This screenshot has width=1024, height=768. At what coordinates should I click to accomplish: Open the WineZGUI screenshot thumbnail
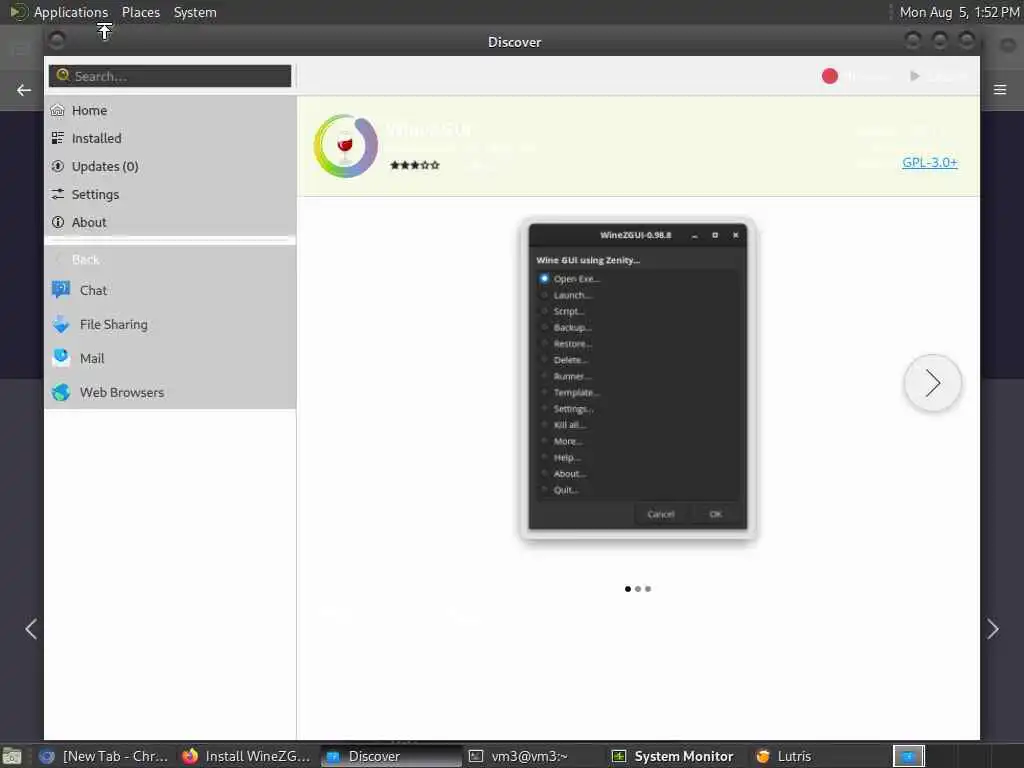click(x=637, y=377)
